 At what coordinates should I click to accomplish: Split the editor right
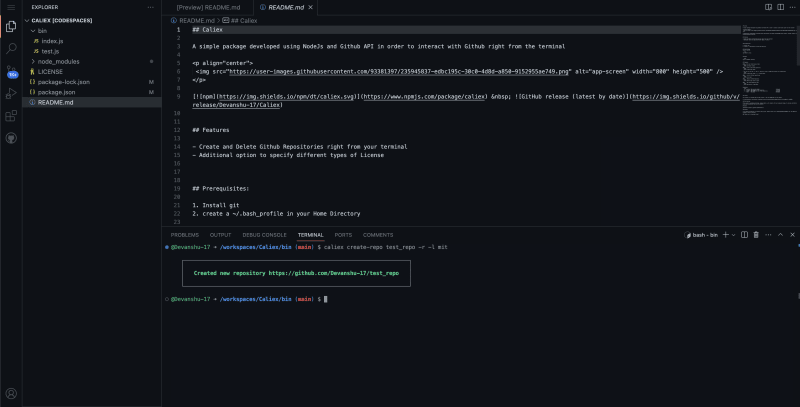tap(781, 7)
